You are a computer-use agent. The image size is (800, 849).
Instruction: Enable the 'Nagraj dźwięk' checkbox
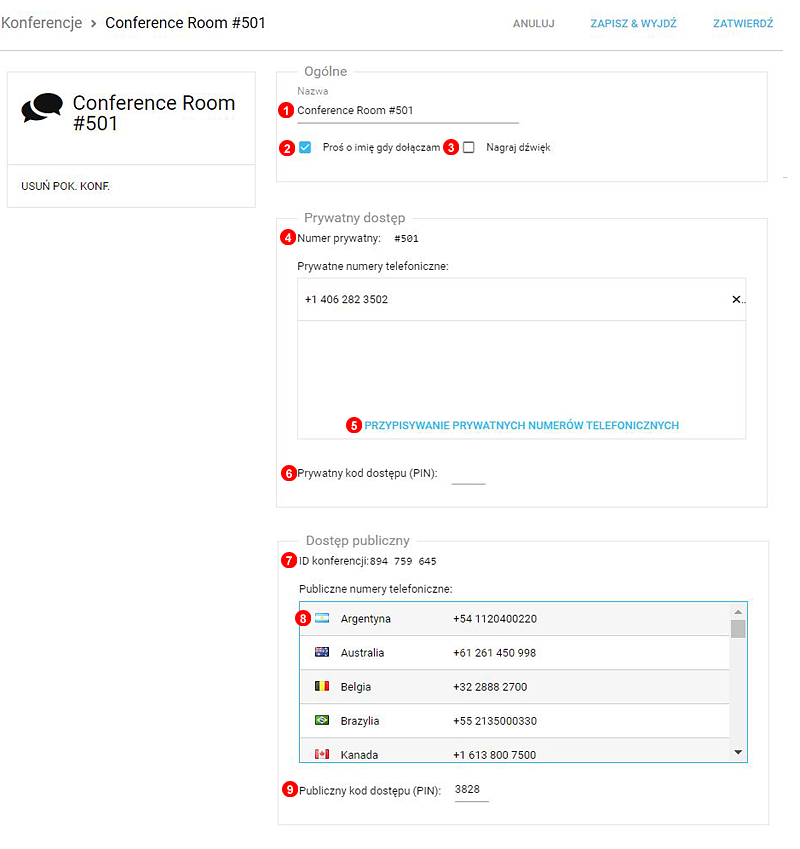coord(468,147)
